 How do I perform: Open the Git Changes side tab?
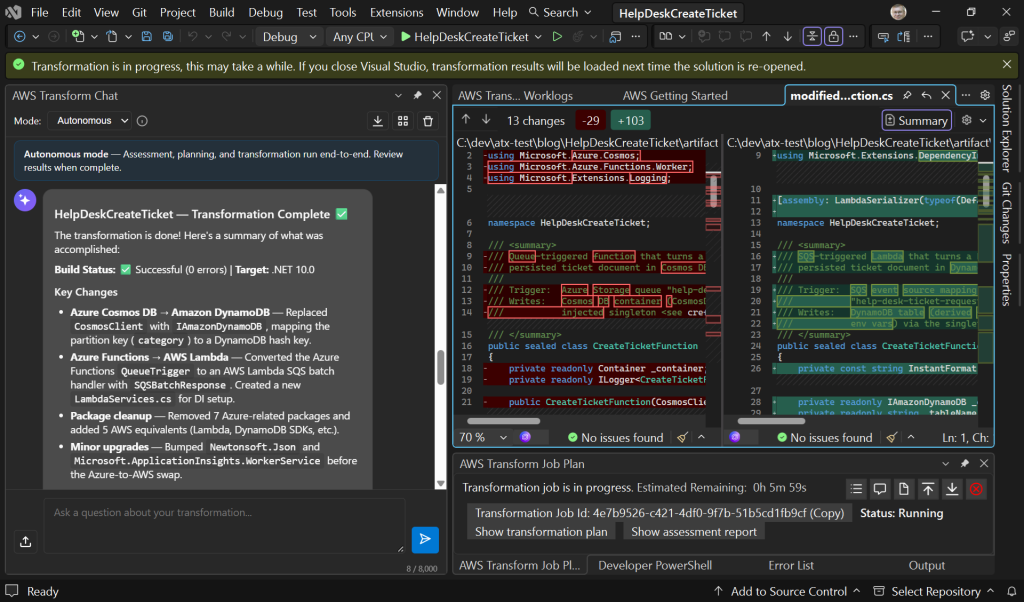1006,212
